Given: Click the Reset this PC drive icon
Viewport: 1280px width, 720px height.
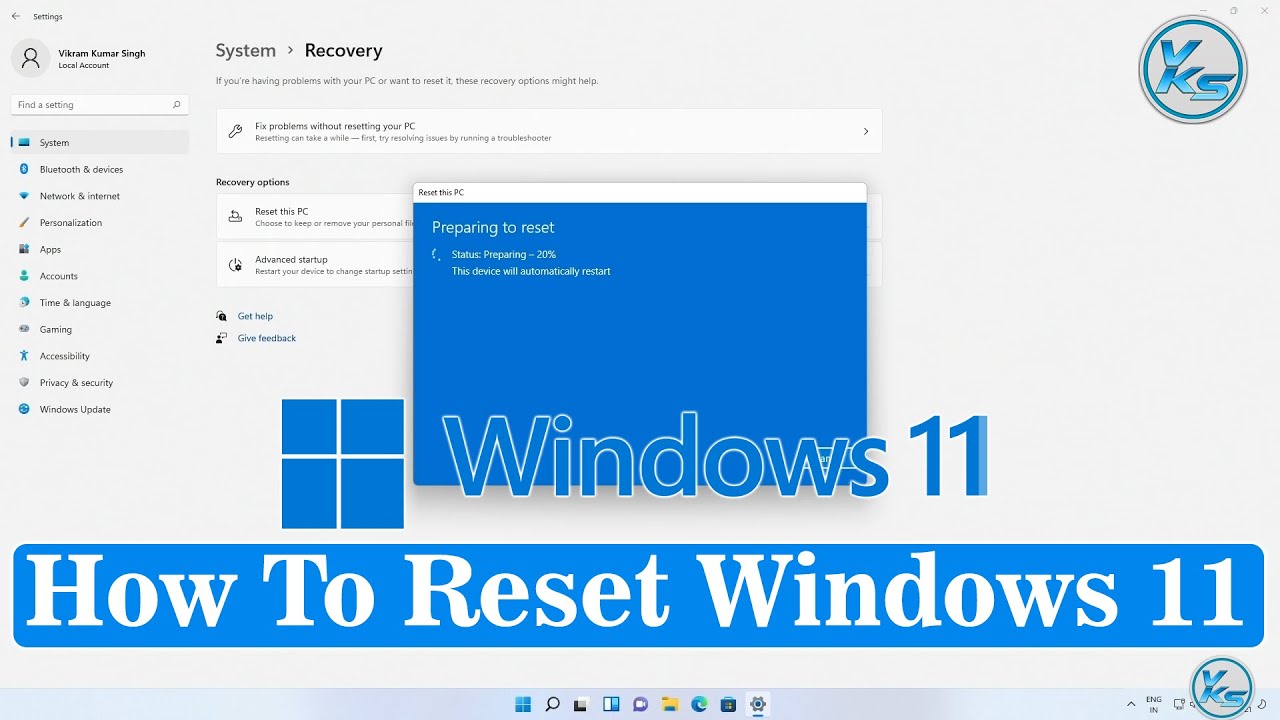Looking at the screenshot, I should [x=235, y=216].
